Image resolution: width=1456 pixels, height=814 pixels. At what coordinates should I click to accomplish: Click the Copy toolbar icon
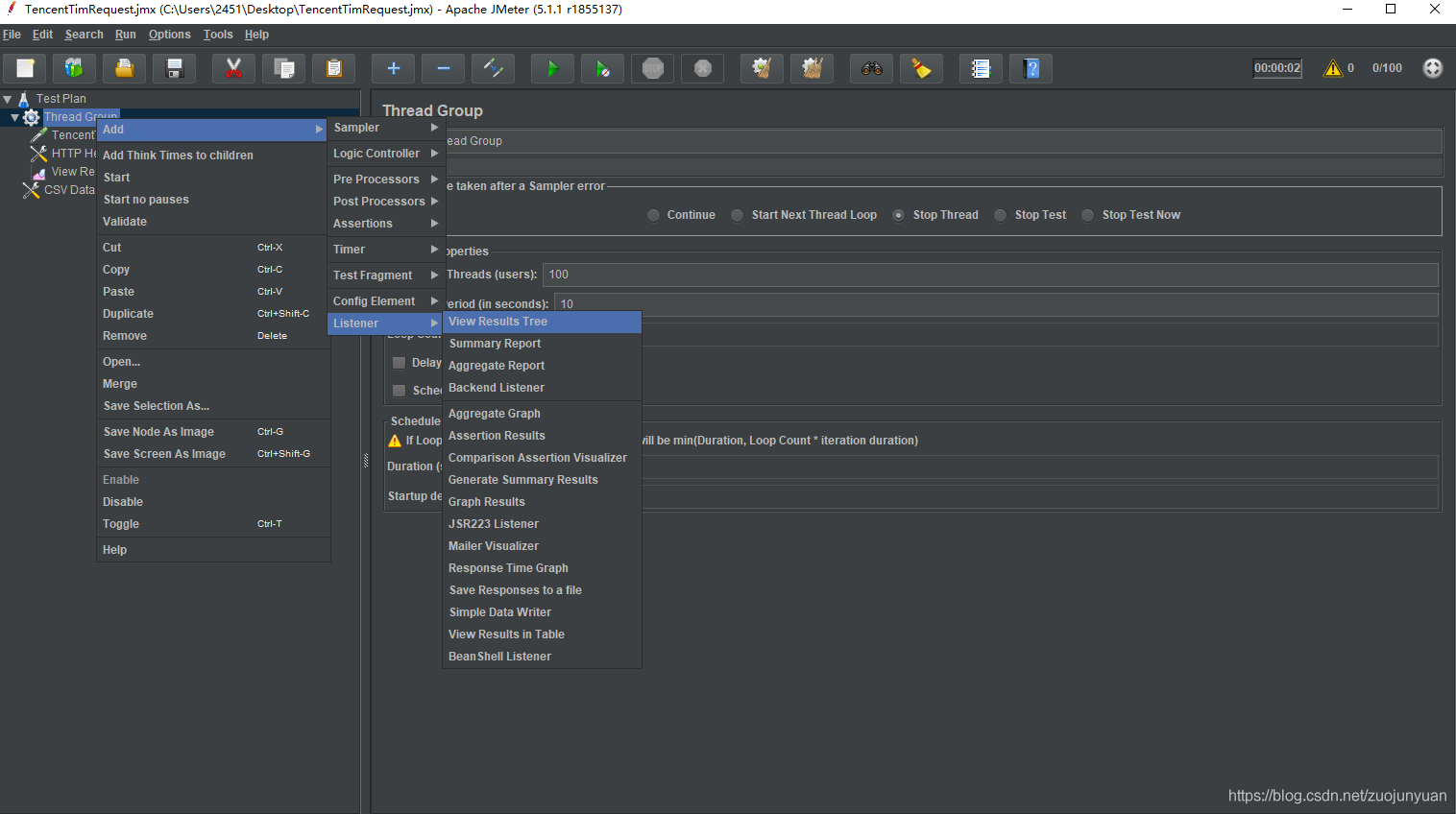(x=283, y=68)
